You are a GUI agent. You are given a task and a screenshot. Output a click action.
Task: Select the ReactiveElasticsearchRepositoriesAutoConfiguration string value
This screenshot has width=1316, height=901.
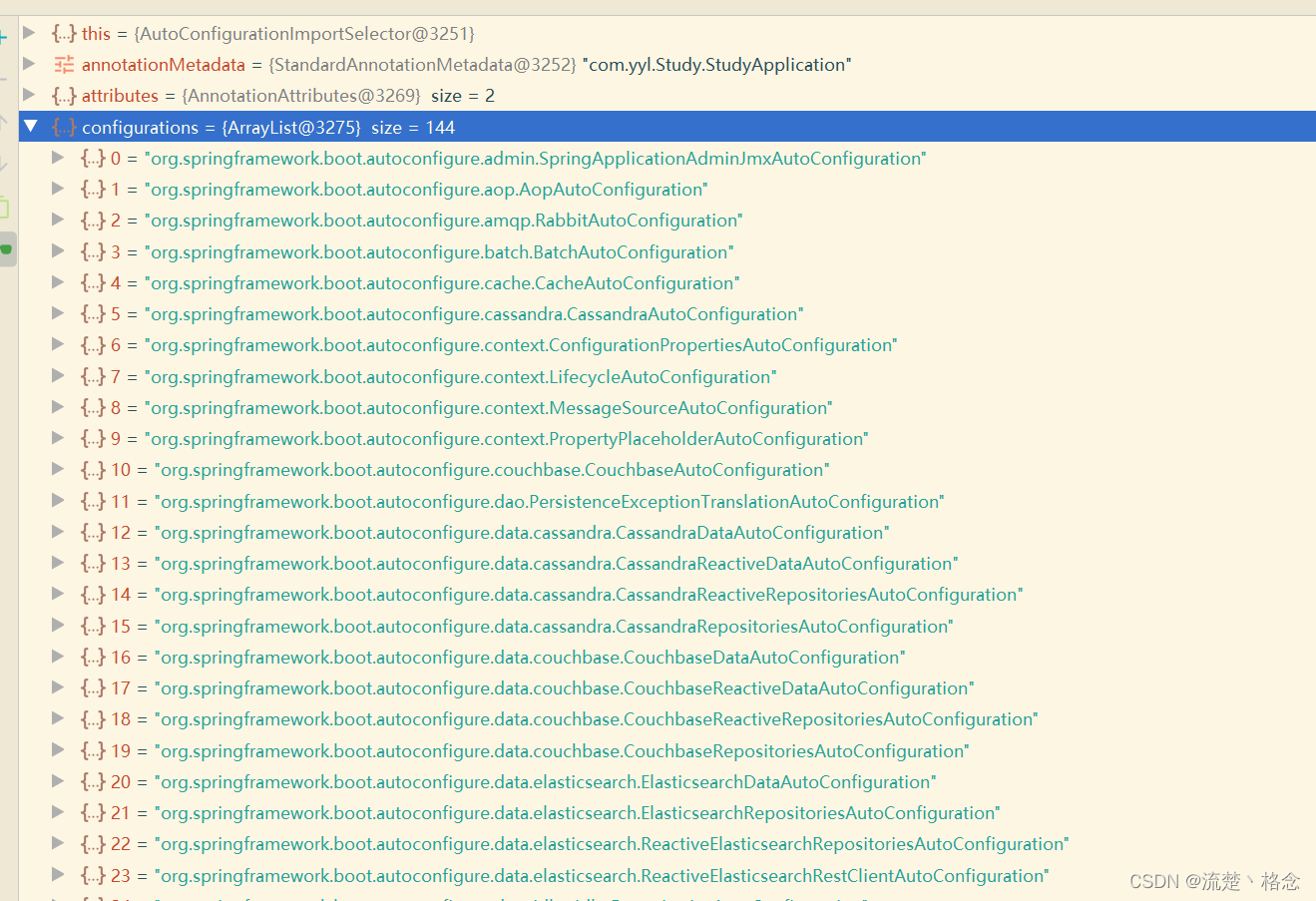click(612, 844)
